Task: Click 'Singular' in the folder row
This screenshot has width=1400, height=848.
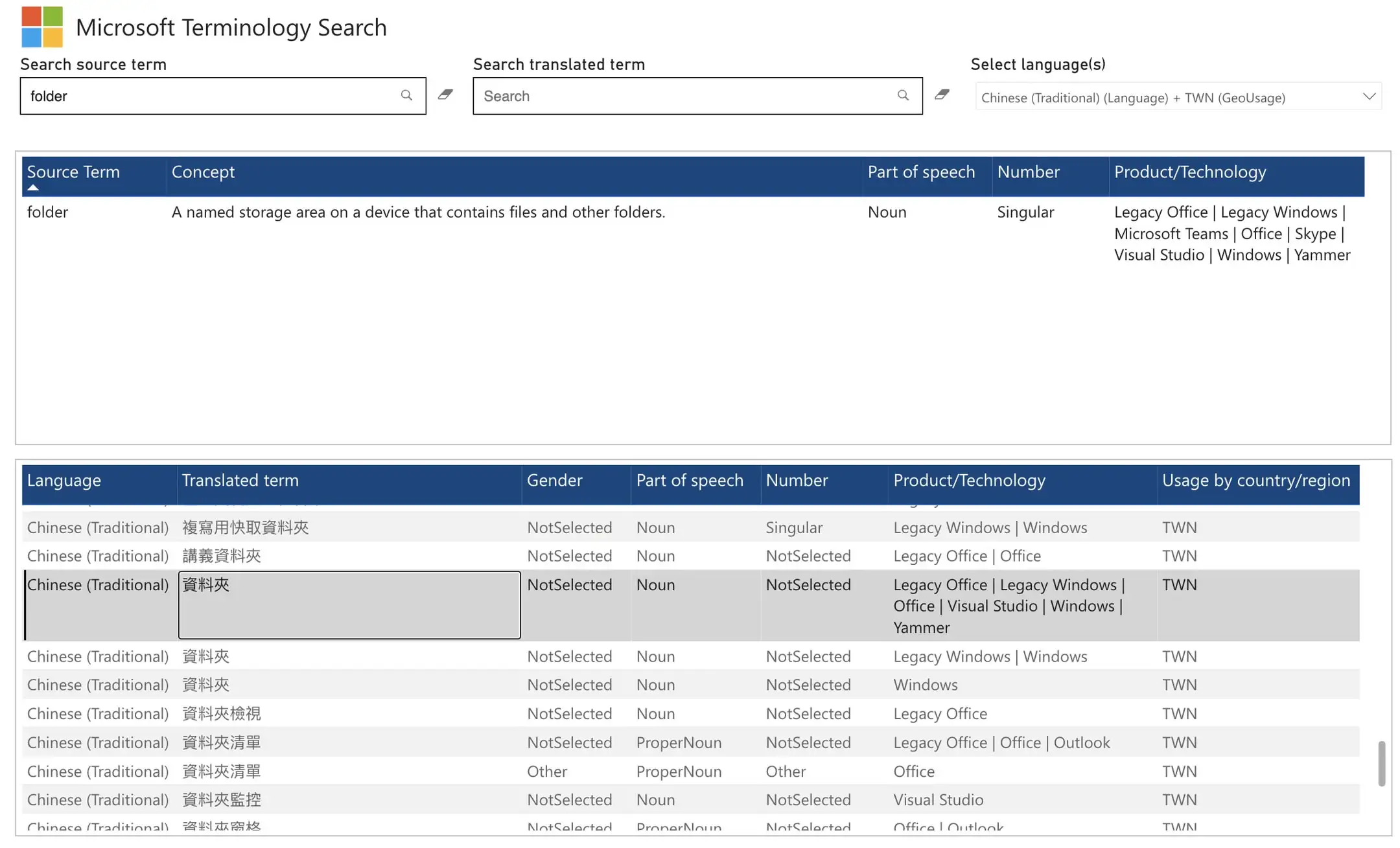Action: pos(1025,212)
